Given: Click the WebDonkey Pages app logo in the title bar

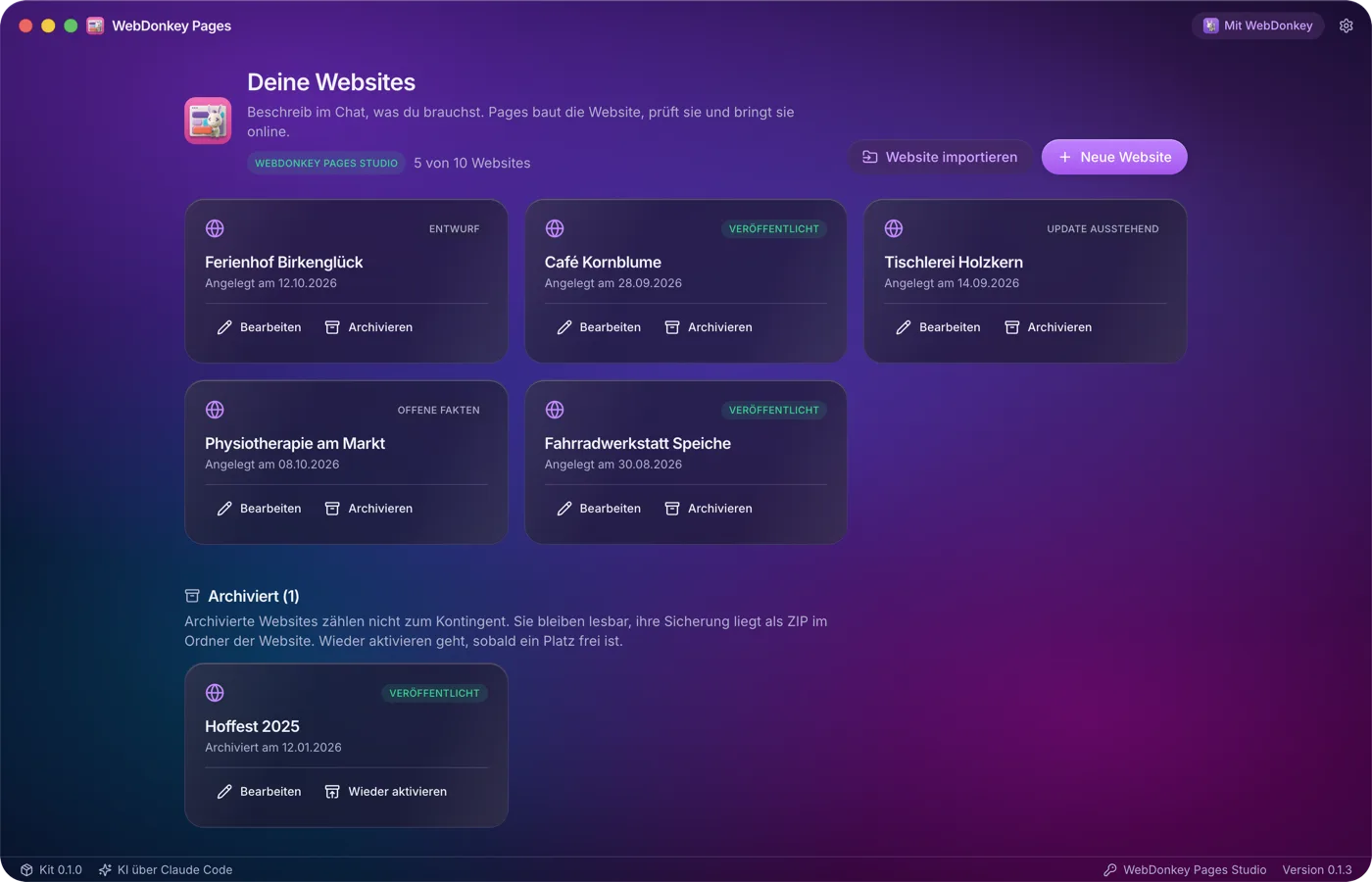Looking at the screenshot, I should pos(95,25).
